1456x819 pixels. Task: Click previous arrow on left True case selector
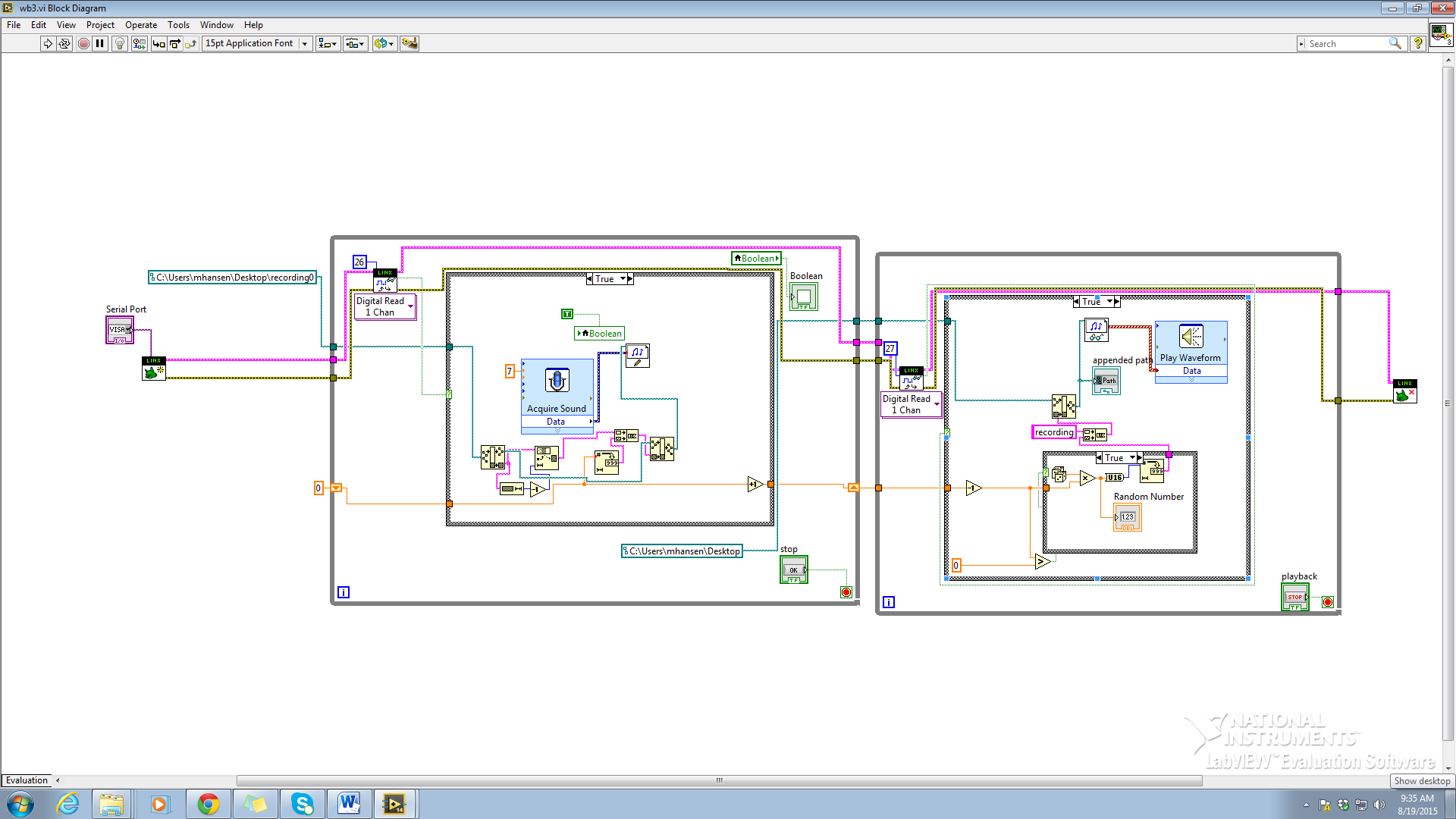590,279
